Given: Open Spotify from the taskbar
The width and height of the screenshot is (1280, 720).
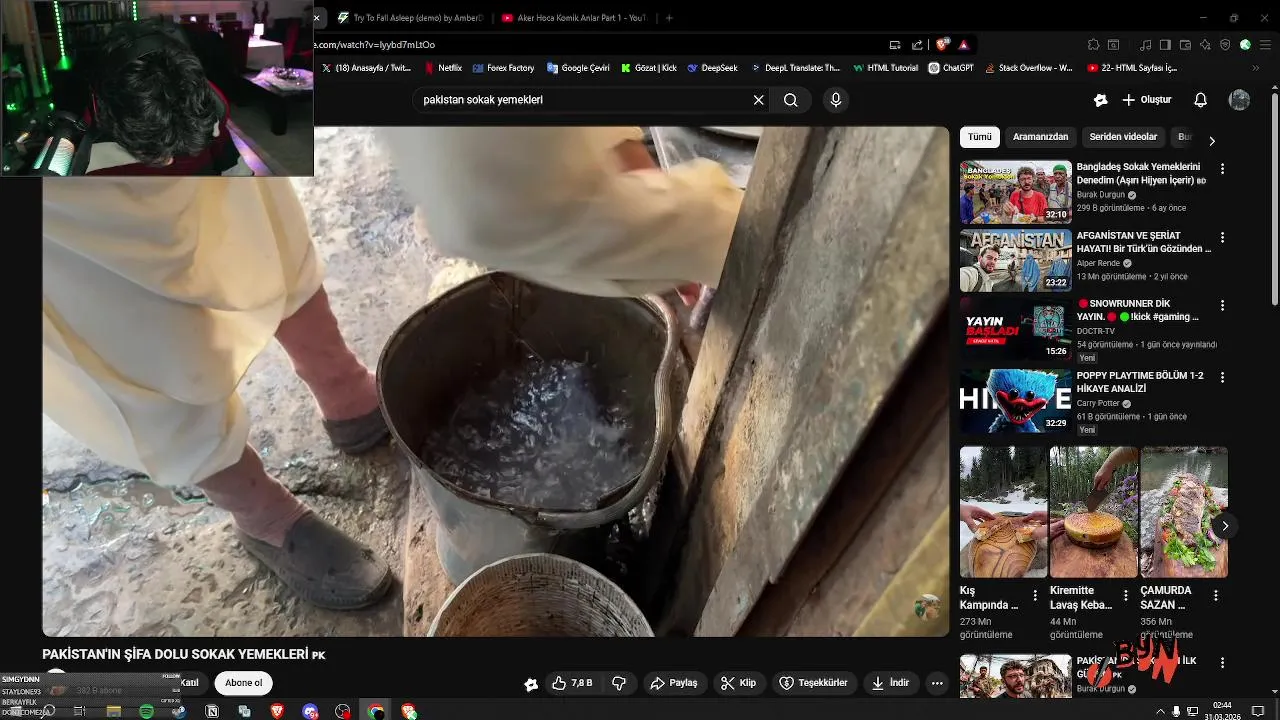Looking at the screenshot, I should tap(146, 711).
